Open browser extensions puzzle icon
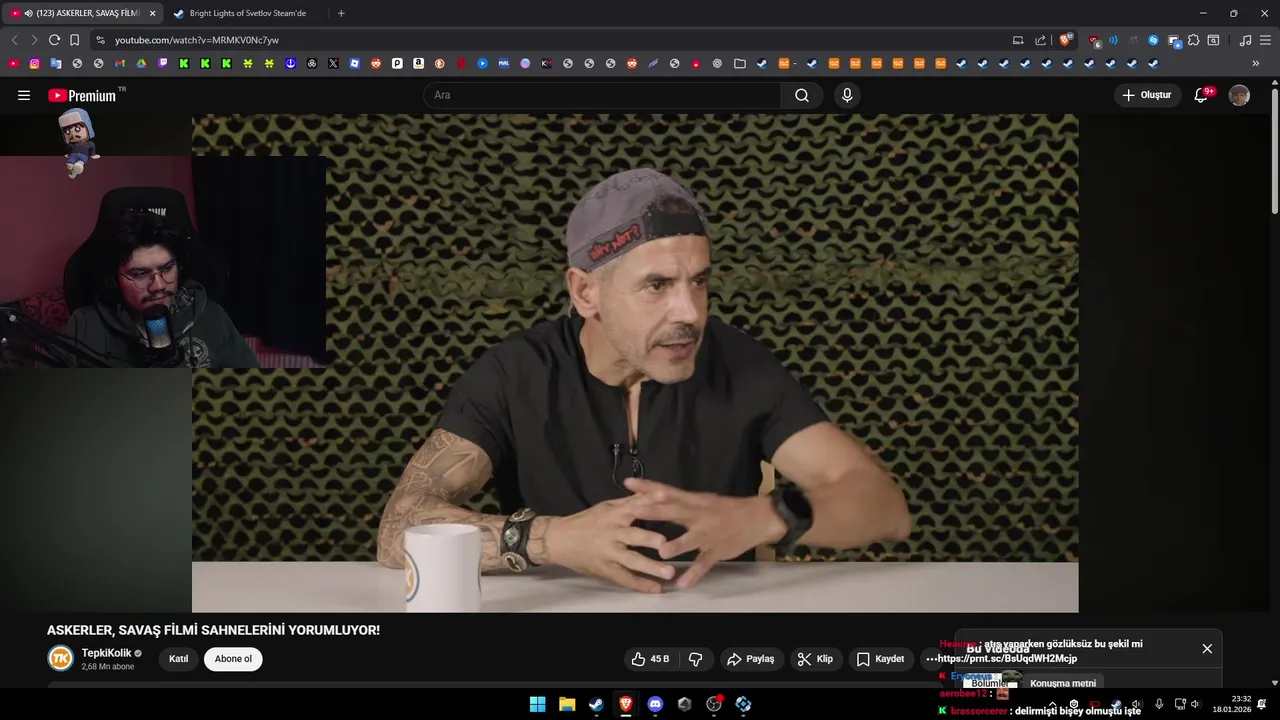1280x720 pixels. (x=1193, y=40)
